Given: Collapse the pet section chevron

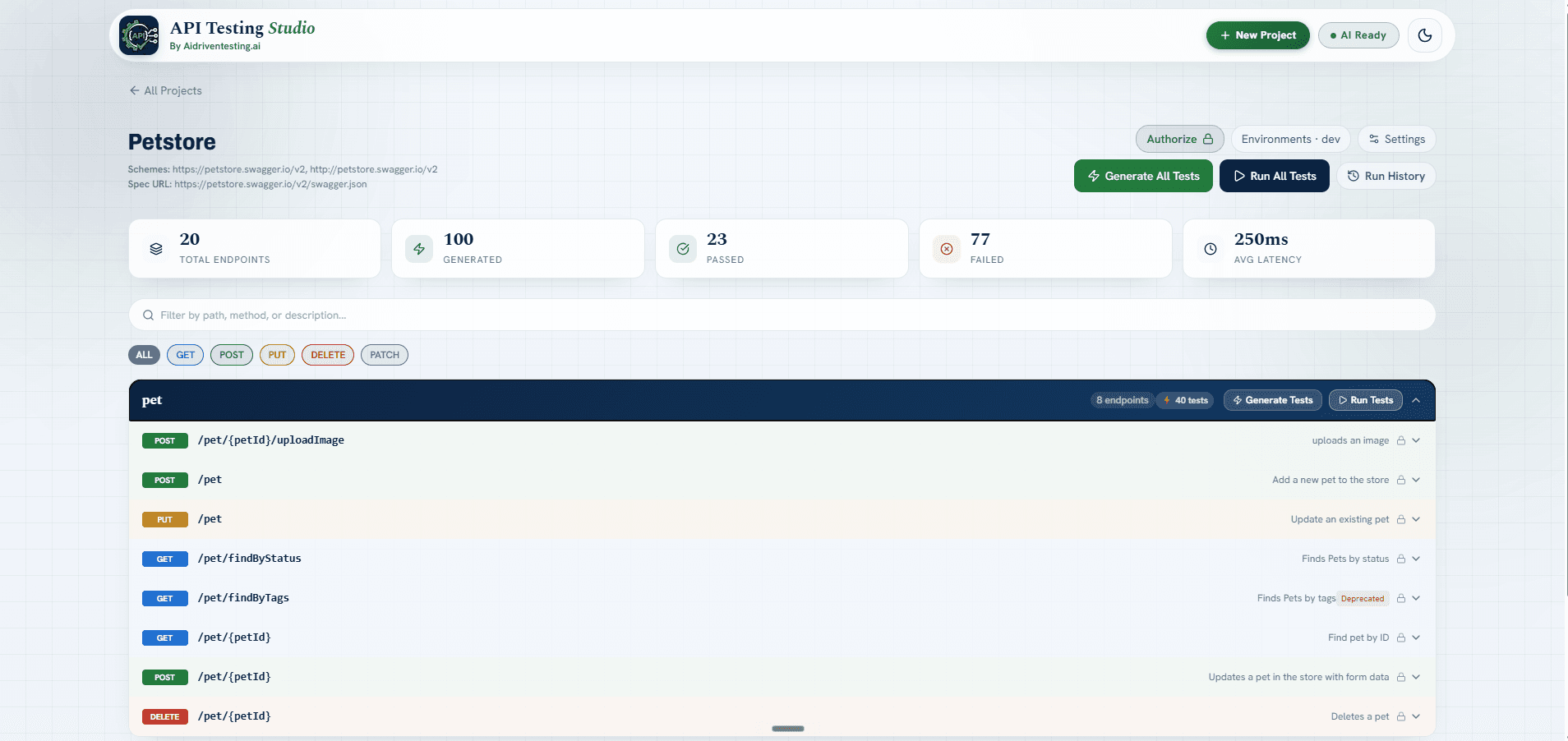Looking at the screenshot, I should pos(1416,400).
